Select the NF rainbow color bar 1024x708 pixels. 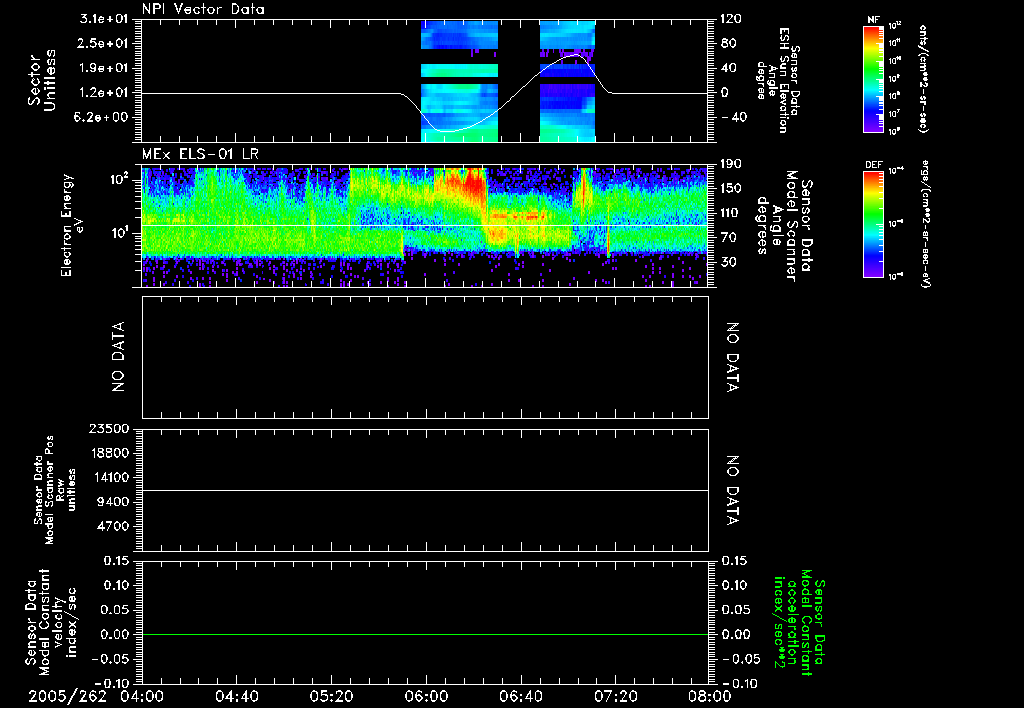[874, 79]
